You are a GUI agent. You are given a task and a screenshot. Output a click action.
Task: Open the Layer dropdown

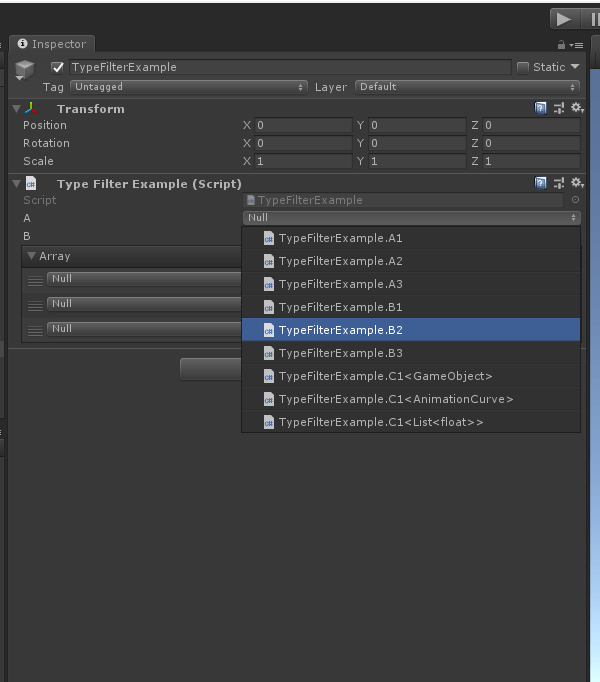pyautogui.click(x=467, y=87)
